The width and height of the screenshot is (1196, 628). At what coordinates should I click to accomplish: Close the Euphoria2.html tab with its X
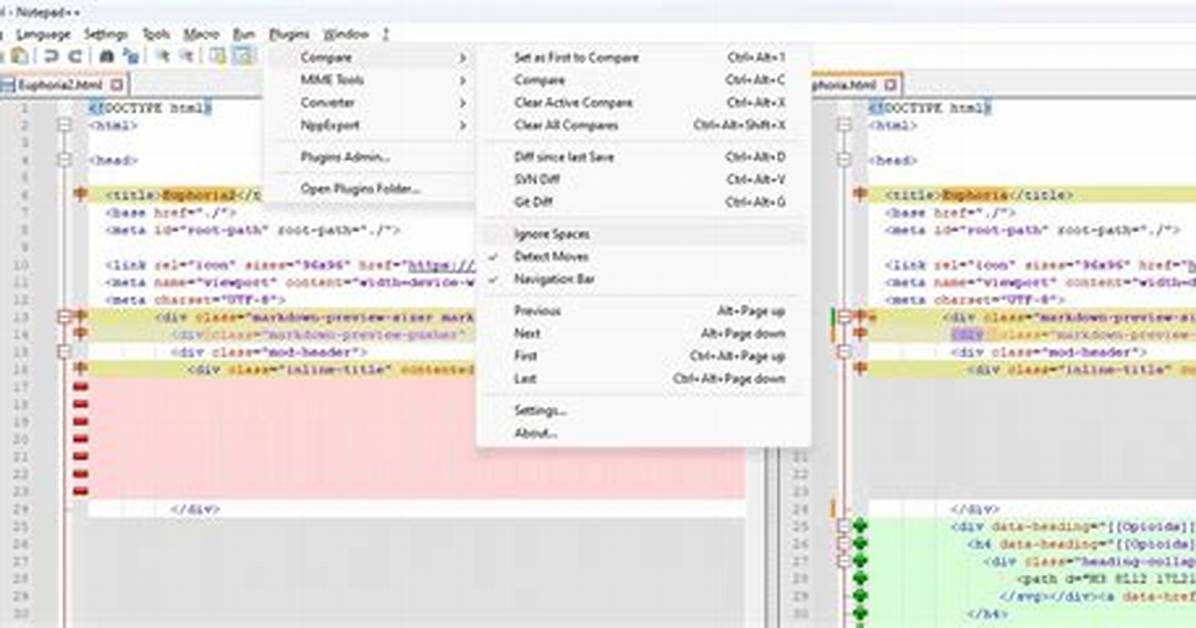[x=117, y=85]
